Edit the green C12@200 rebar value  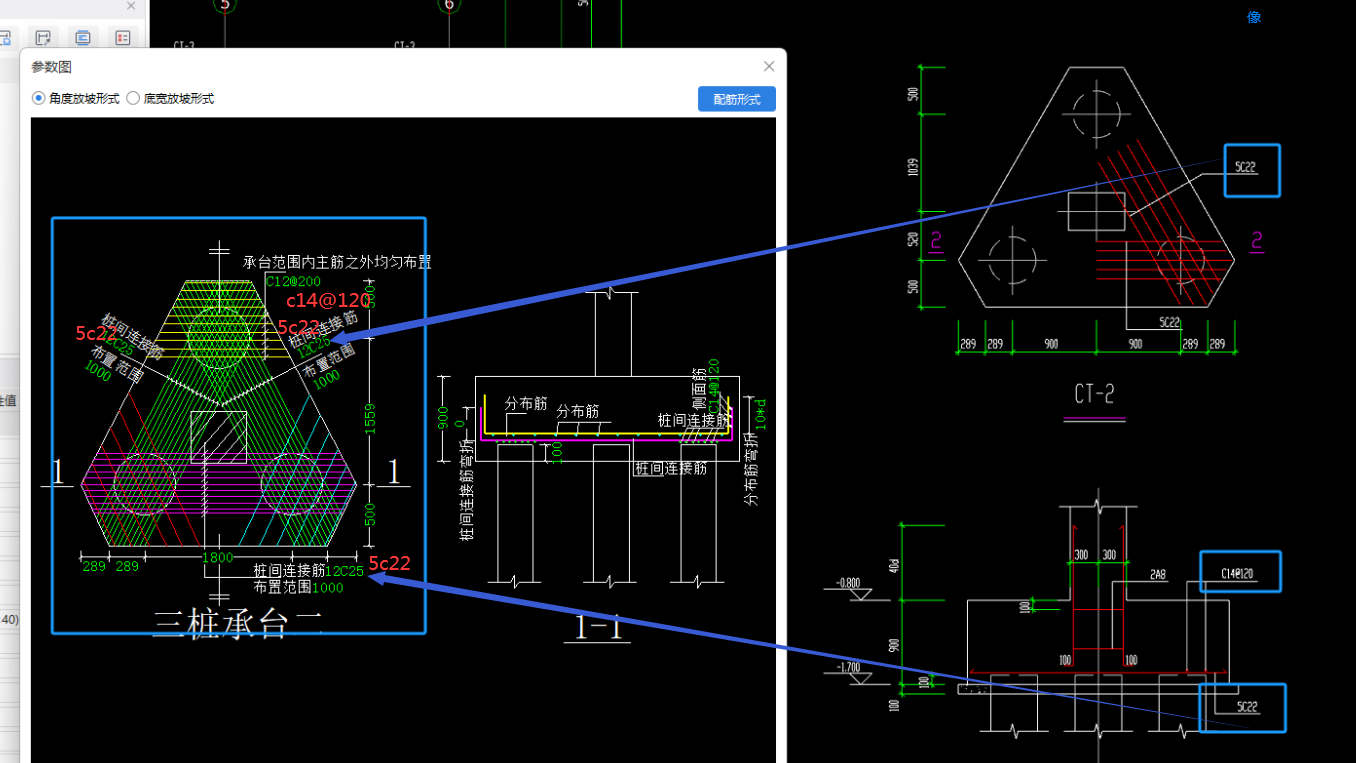[x=293, y=282]
